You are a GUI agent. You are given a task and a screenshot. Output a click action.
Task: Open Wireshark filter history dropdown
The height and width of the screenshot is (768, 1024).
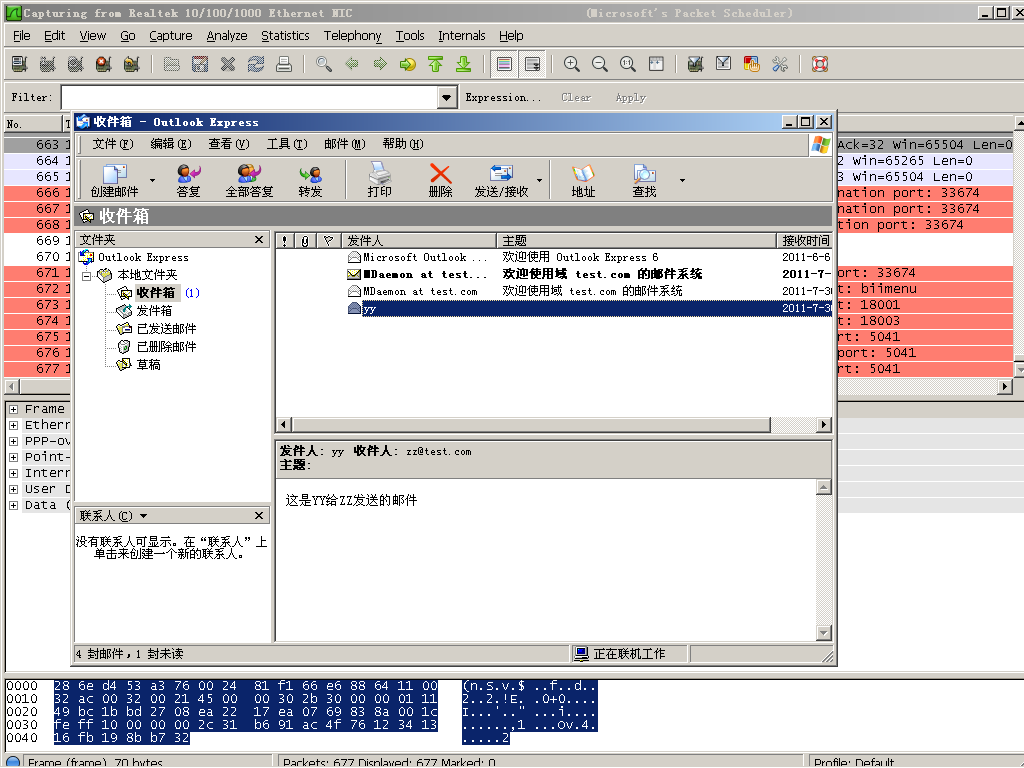[x=446, y=97]
